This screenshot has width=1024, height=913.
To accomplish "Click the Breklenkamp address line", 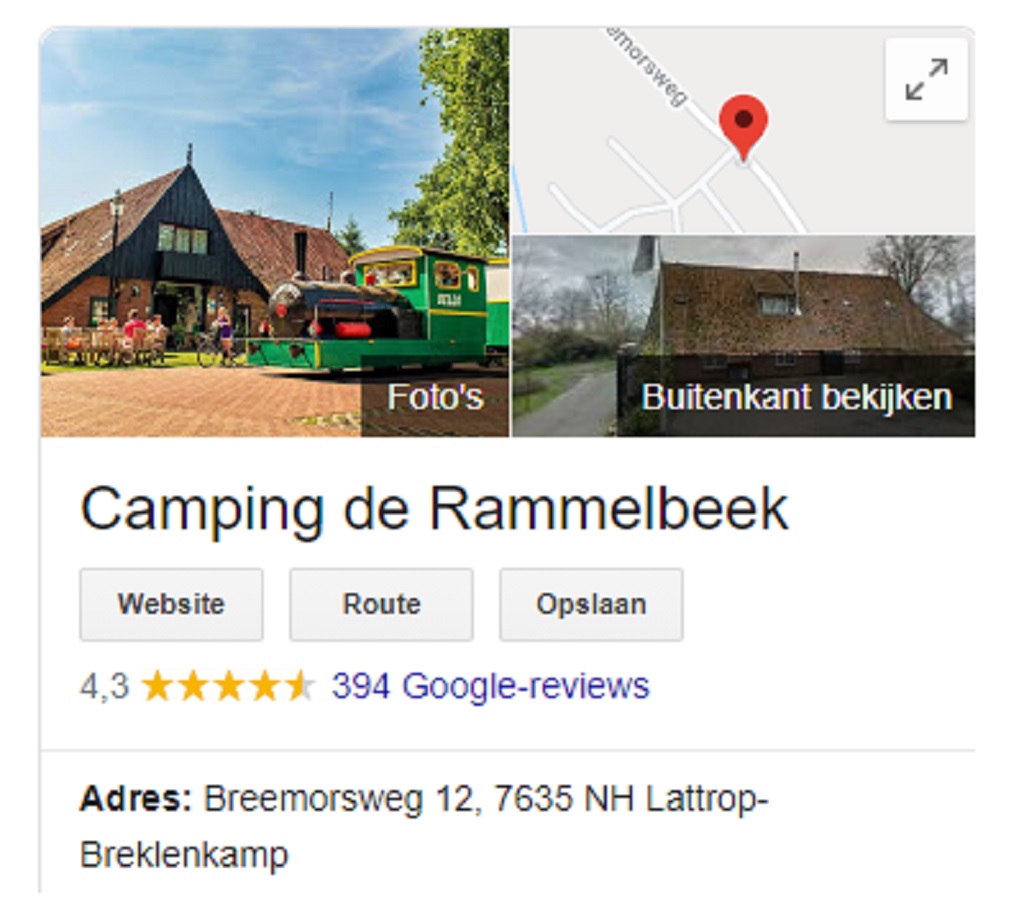I will coord(184,856).
